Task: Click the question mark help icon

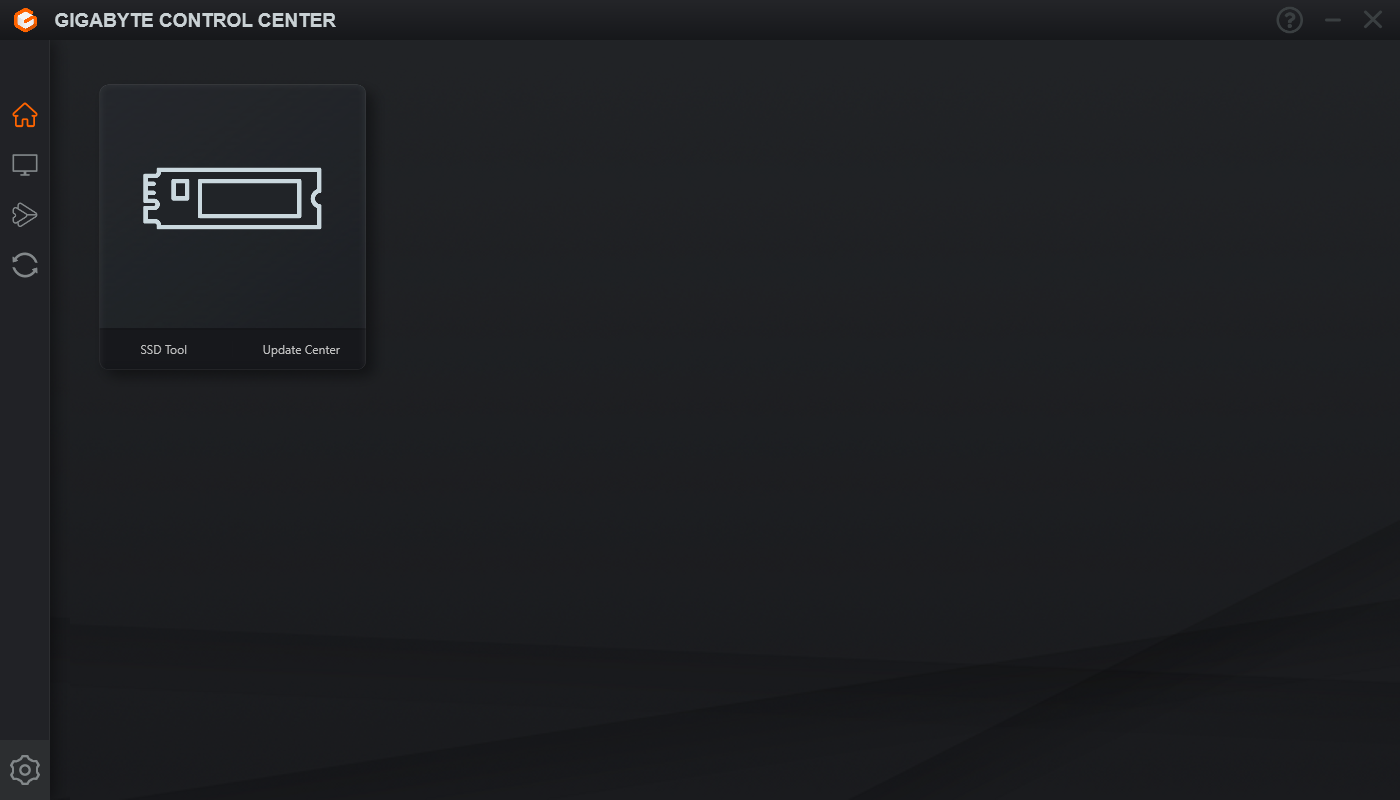Action: pos(1290,20)
